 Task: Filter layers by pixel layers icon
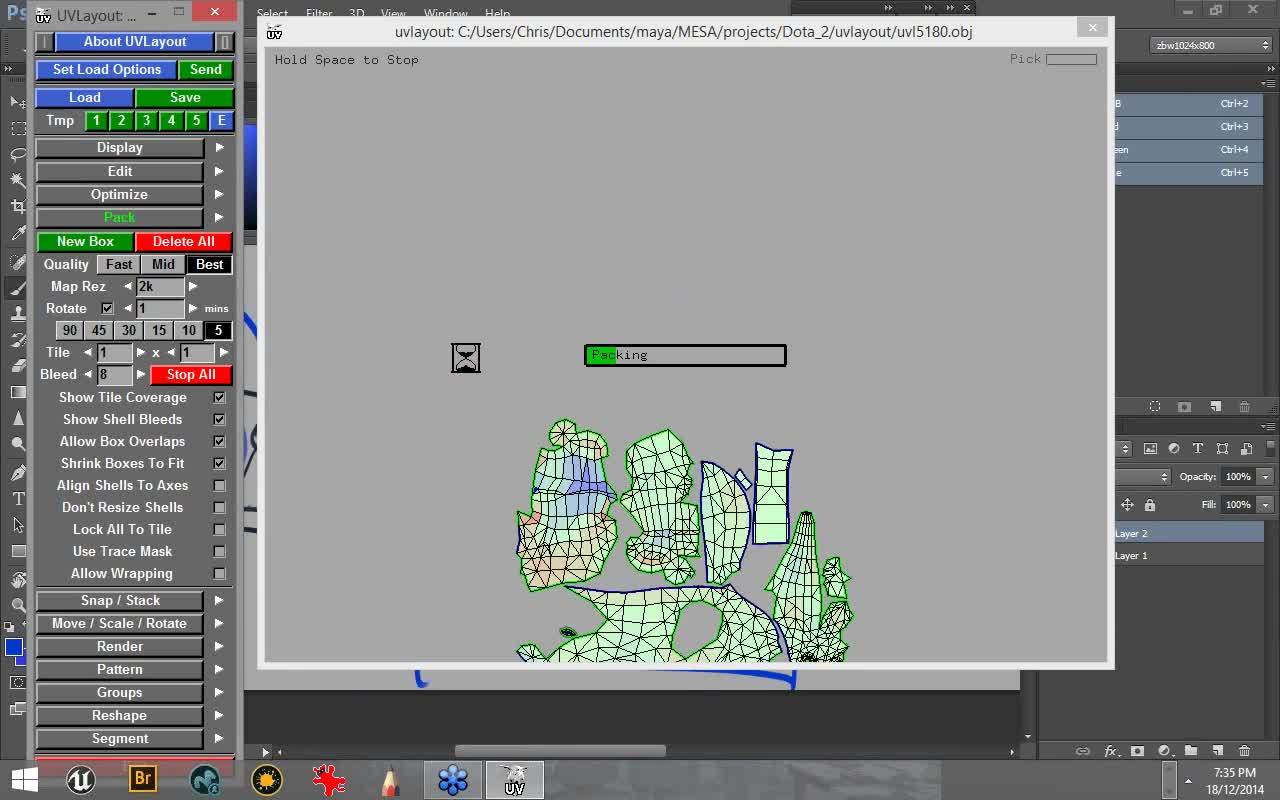coord(1150,449)
